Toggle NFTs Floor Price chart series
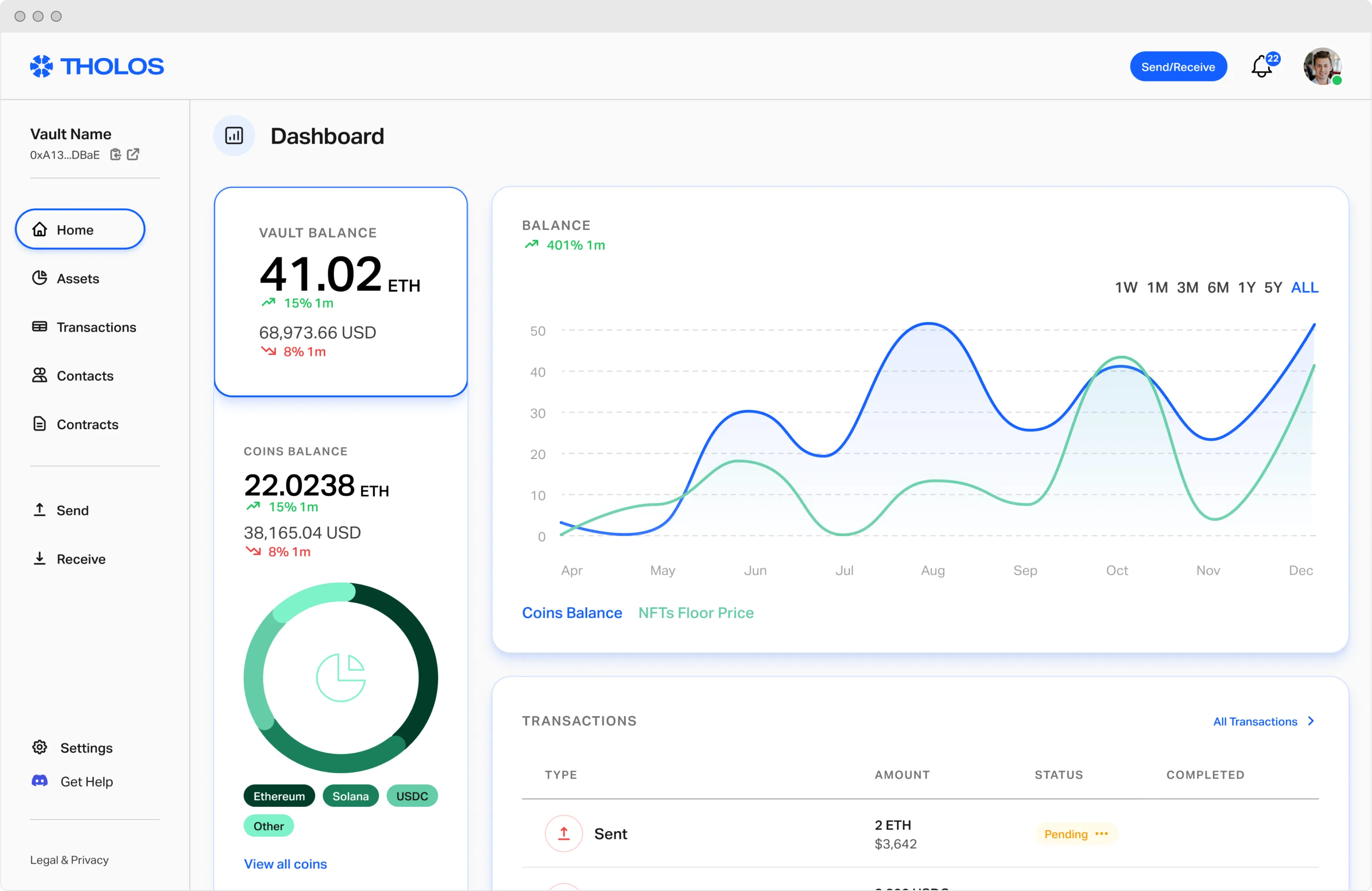This screenshot has width=1372, height=891. point(696,612)
